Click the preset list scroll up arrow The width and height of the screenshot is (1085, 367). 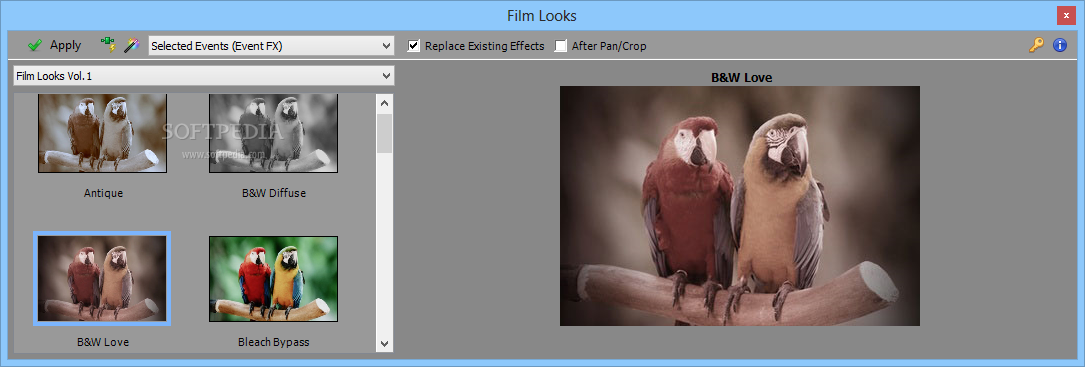[x=385, y=103]
